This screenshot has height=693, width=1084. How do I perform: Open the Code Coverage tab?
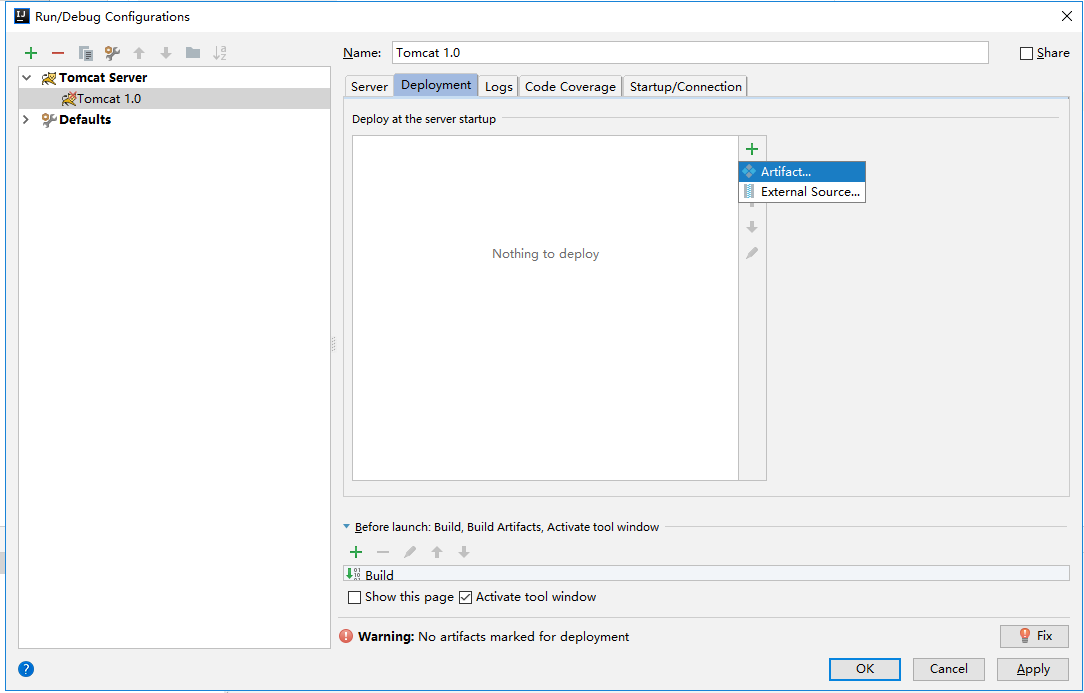tap(570, 86)
